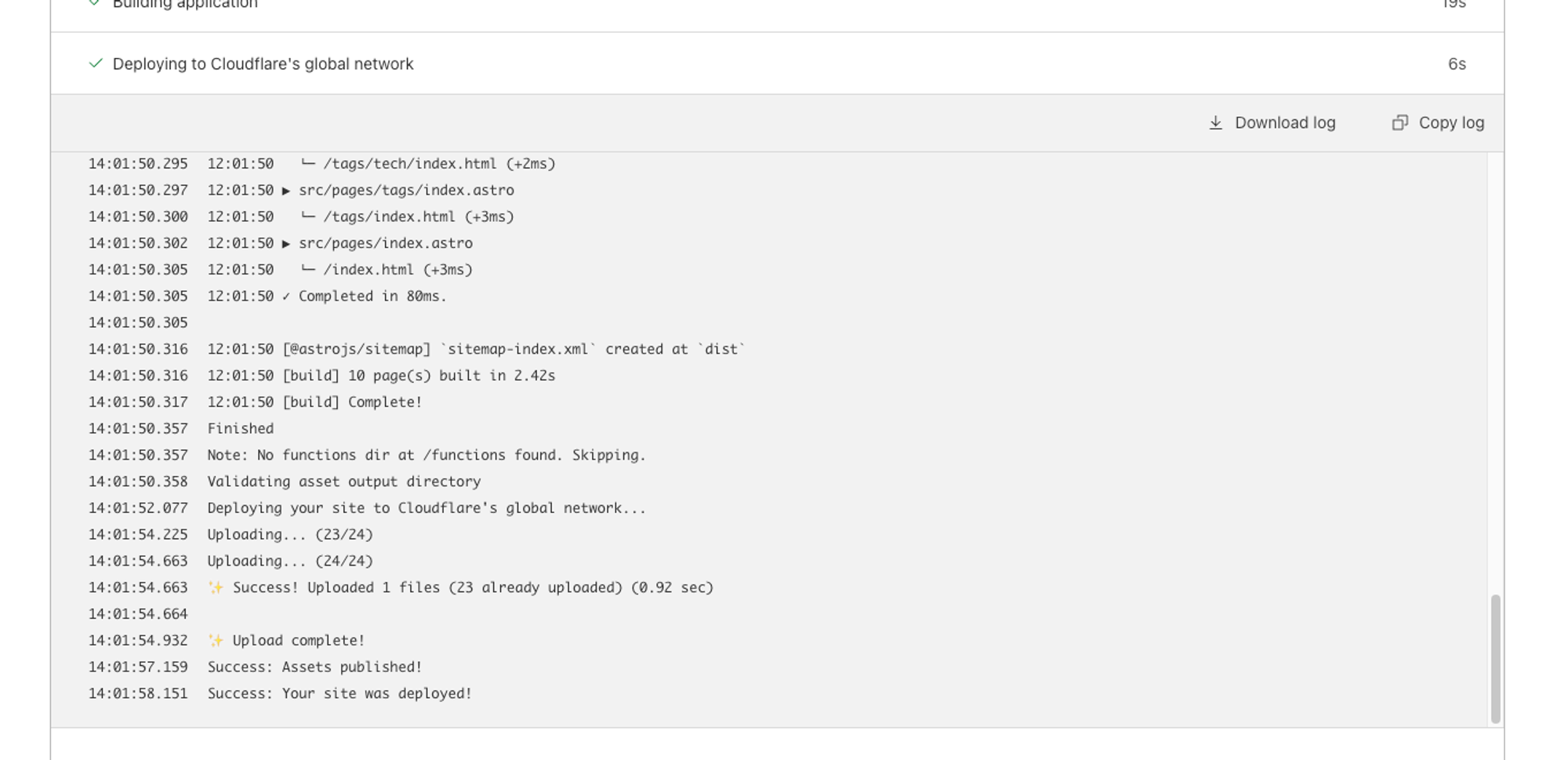Viewport: 1568px width, 760px height.
Task: Click the "[build] Complete!" log line
Action: (x=352, y=402)
